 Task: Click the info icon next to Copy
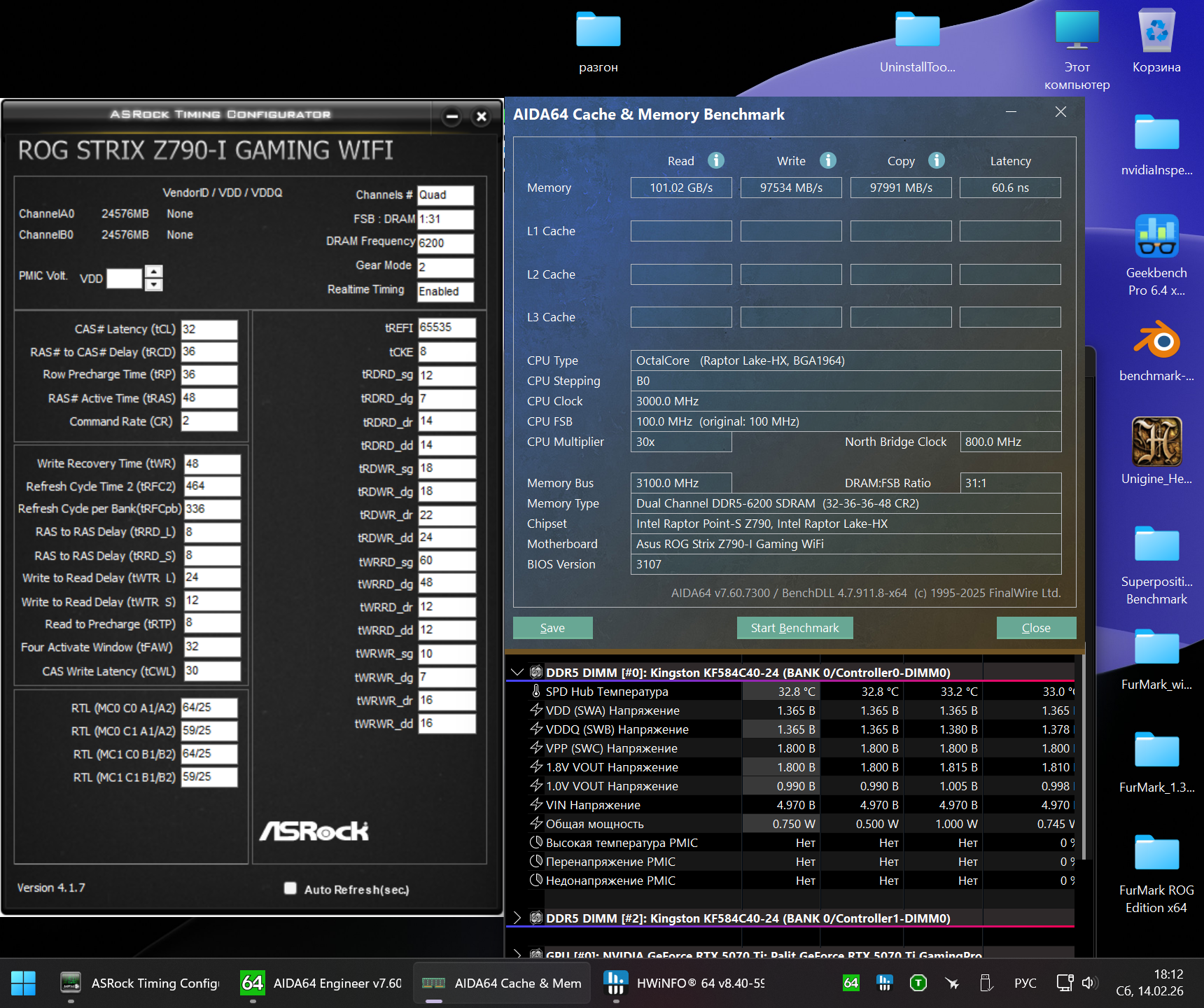click(937, 160)
